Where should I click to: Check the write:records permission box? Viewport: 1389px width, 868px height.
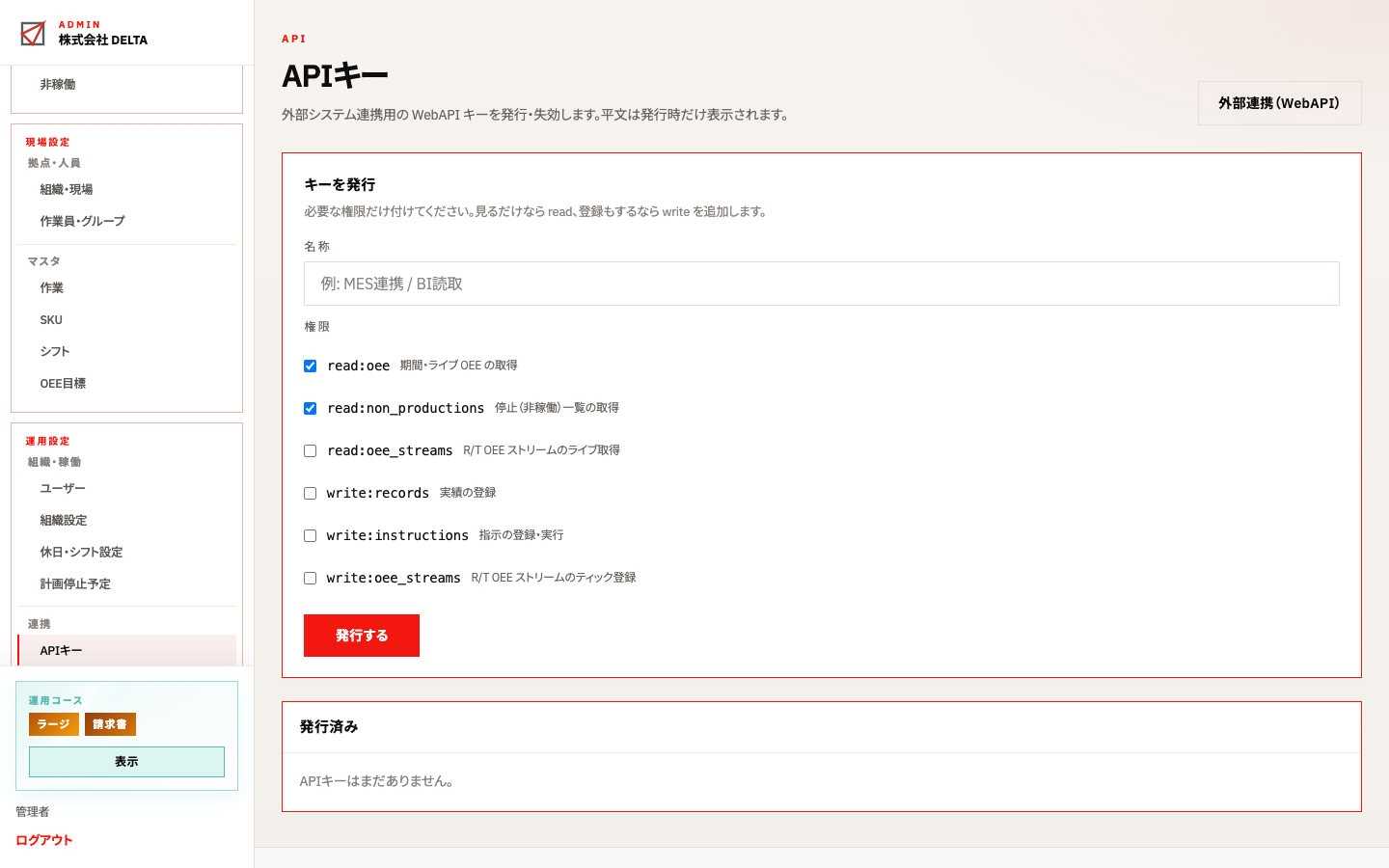tap(310, 493)
